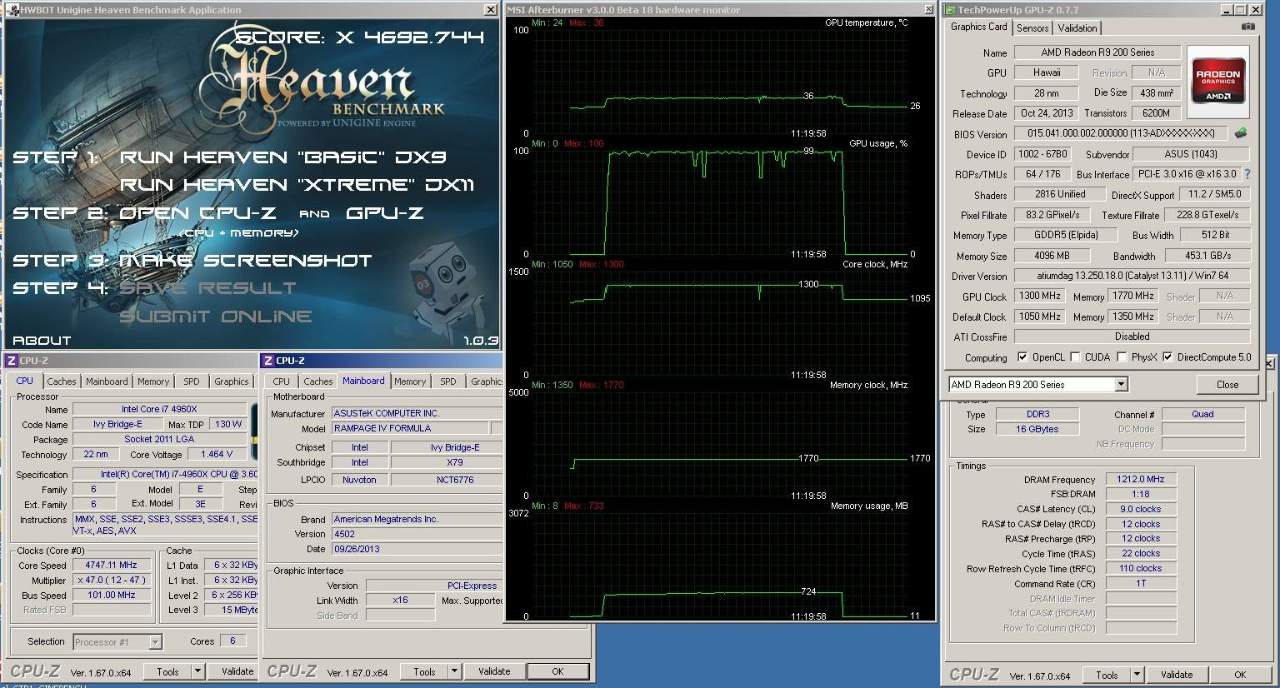Click Validate in the right CPU-Z window

point(1177,675)
